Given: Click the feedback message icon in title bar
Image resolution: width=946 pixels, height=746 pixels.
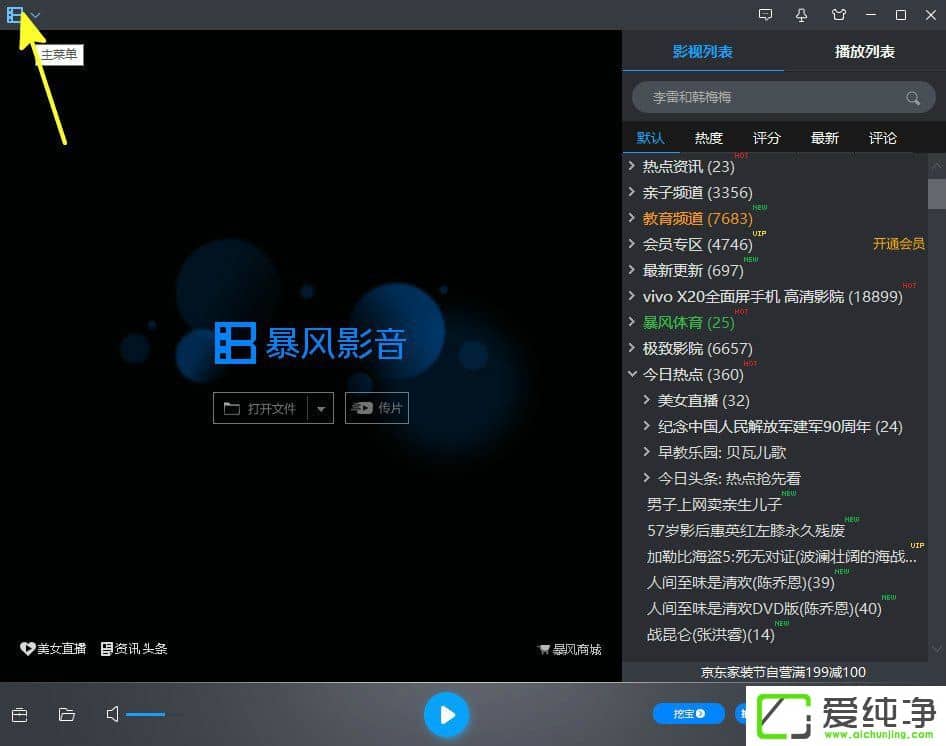Looking at the screenshot, I should [x=766, y=15].
